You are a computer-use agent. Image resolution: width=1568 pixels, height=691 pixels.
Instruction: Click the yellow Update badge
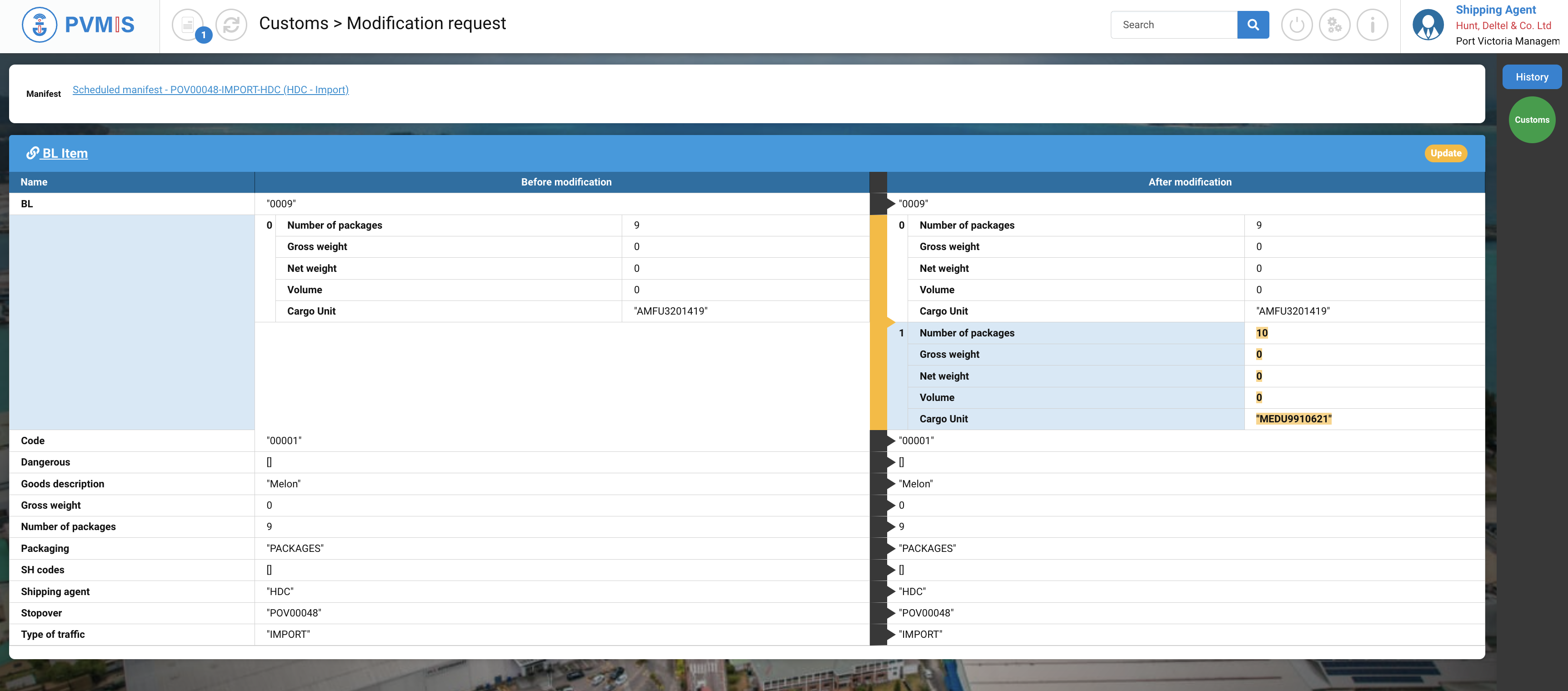[1446, 153]
